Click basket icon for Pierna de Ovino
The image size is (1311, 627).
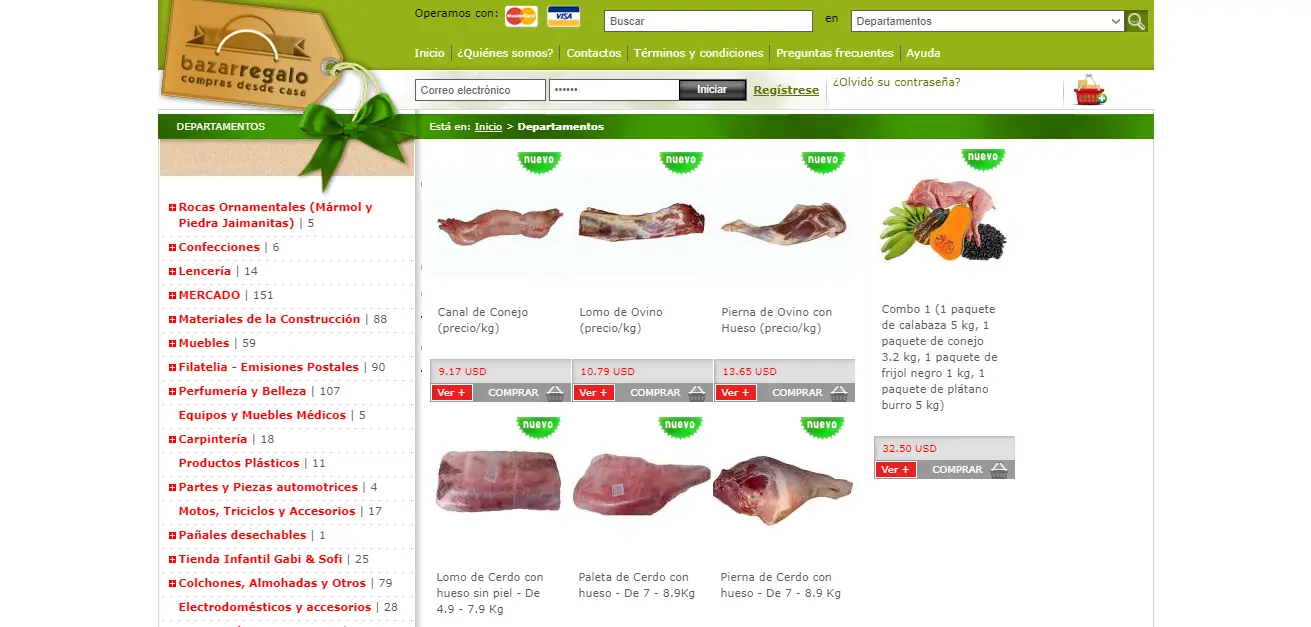coord(839,393)
